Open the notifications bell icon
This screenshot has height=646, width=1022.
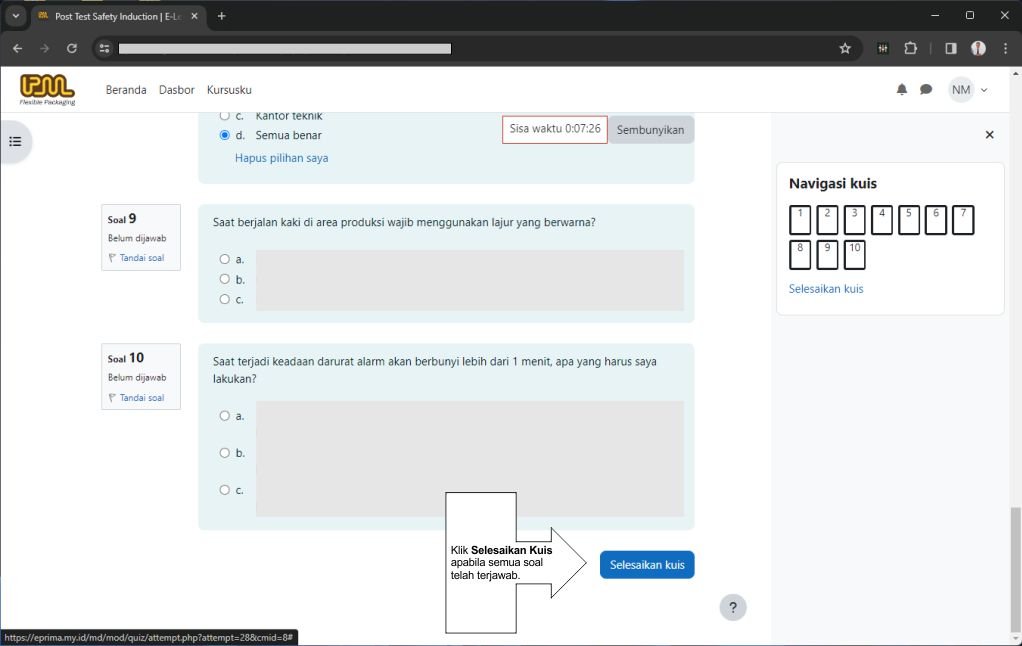(x=901, y=90)
